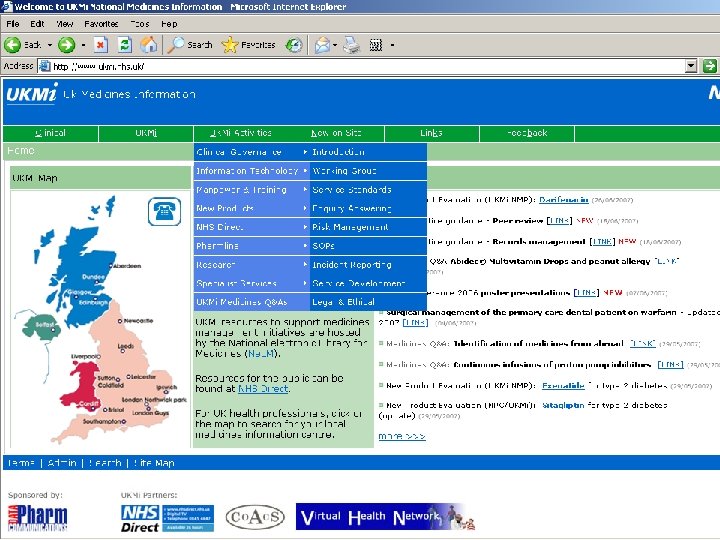
Task: Click the Mail envelope toolbar icon
Action: (322, 45)
